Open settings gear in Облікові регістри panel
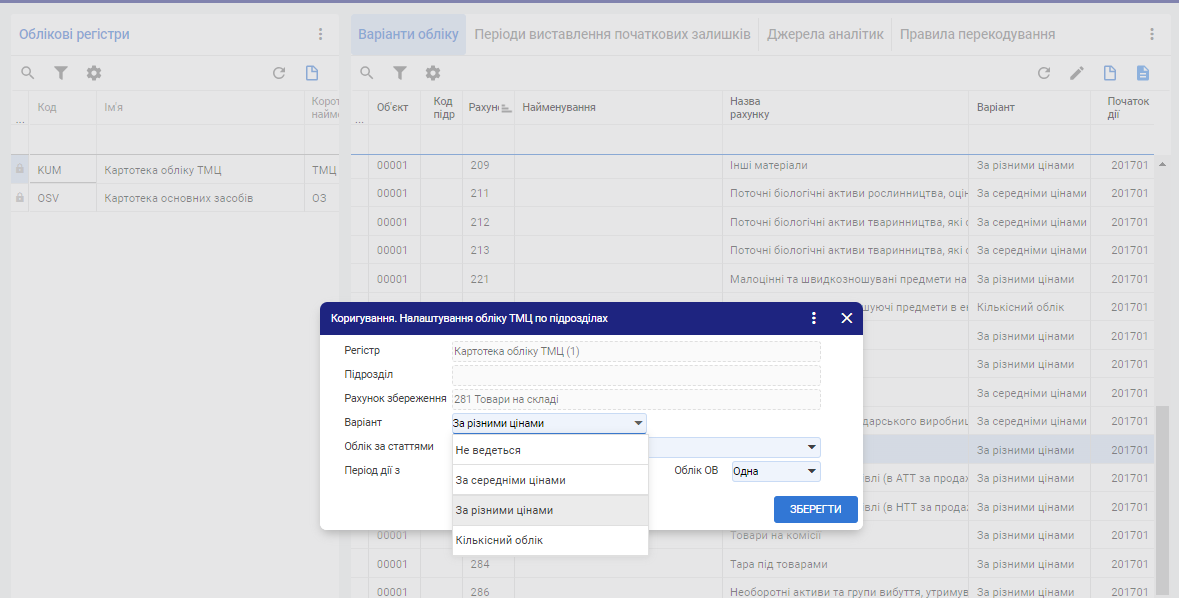This screenshot has height=598, width=1179. pos(94,73)
